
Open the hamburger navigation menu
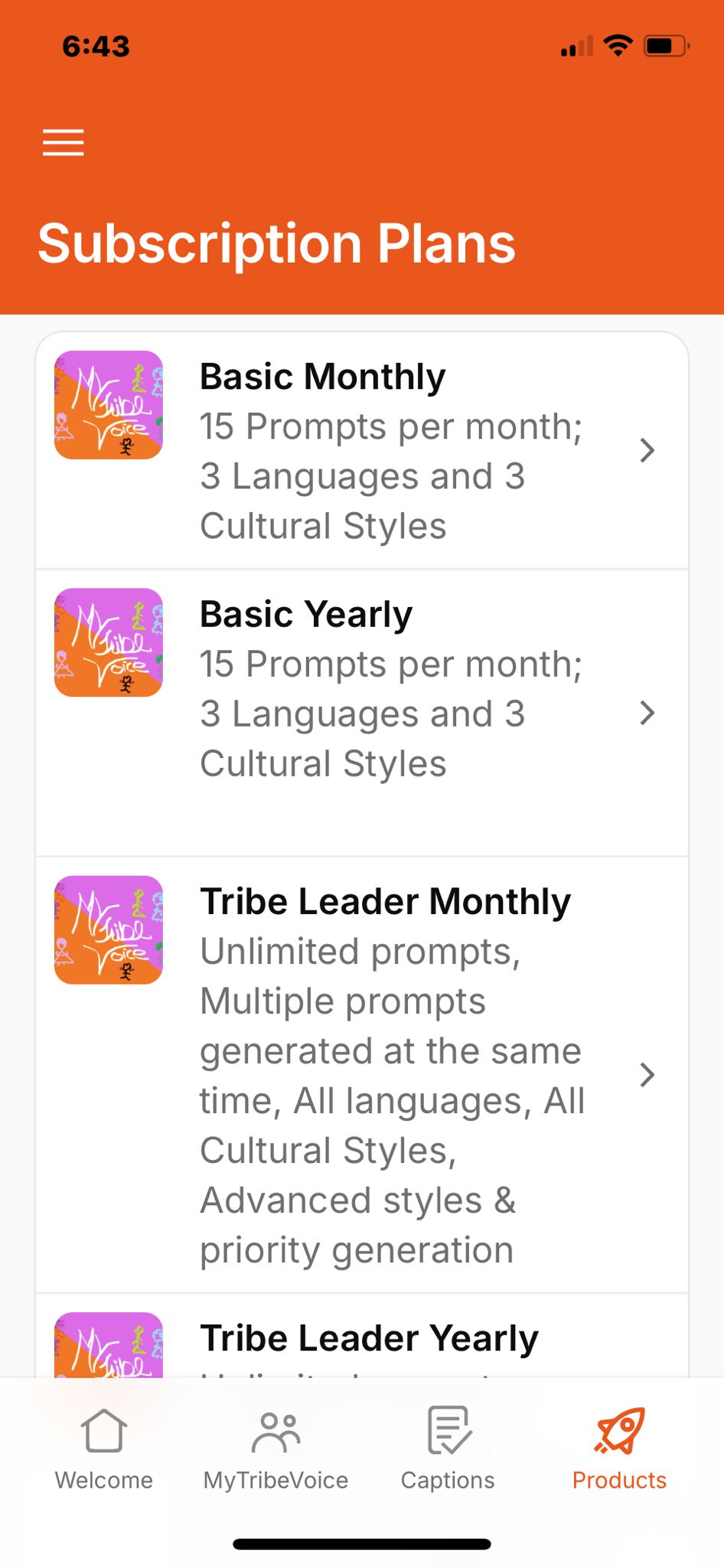point(64,142)
